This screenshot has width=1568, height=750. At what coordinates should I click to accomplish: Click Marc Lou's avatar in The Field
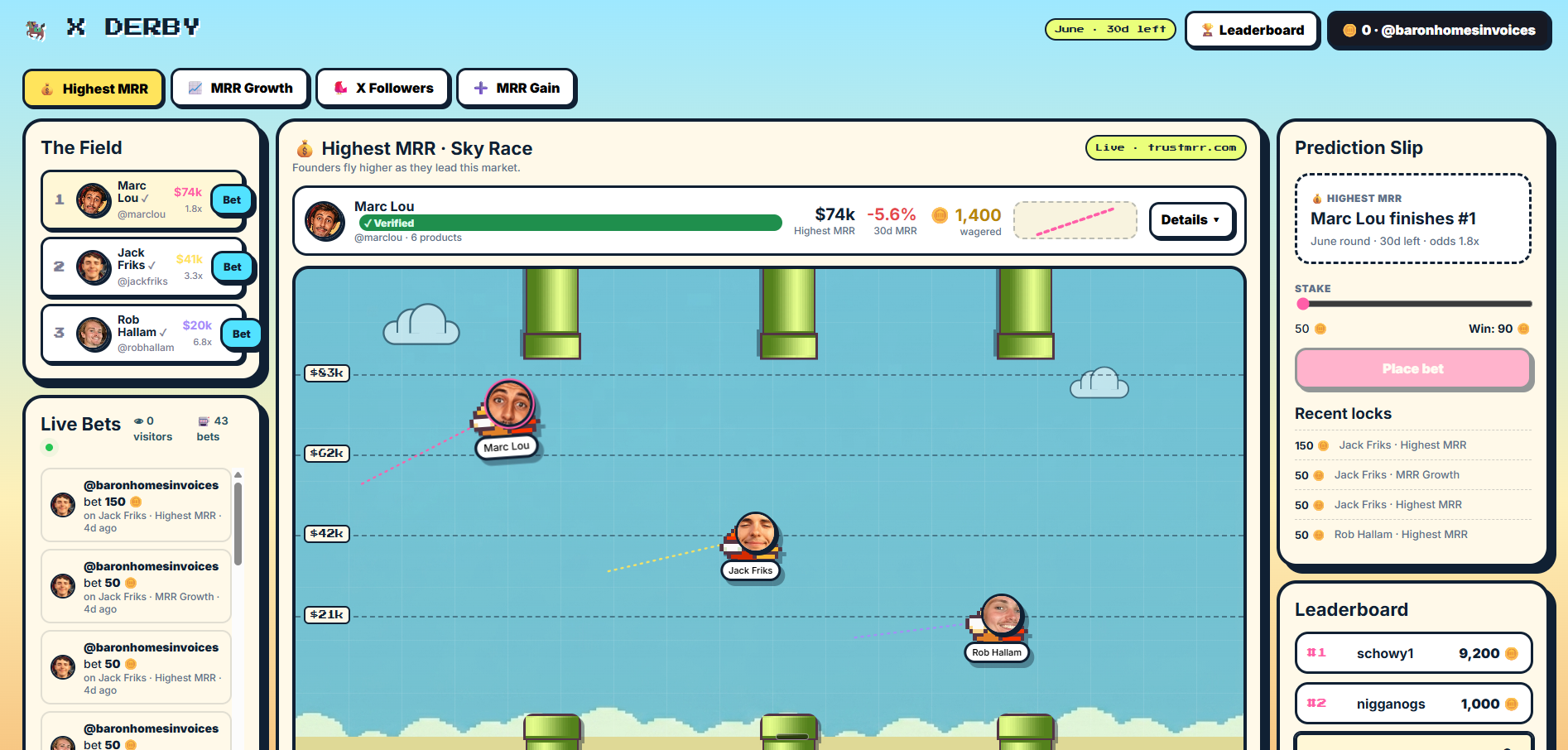click(x=94, y=200)
